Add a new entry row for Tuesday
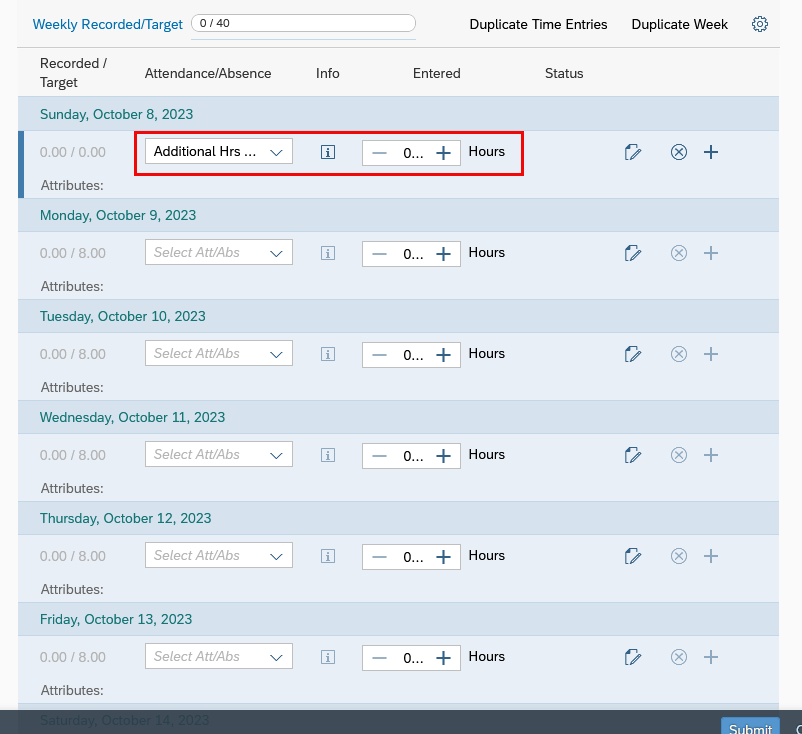 pyautogui.click(x=711, y=353)
